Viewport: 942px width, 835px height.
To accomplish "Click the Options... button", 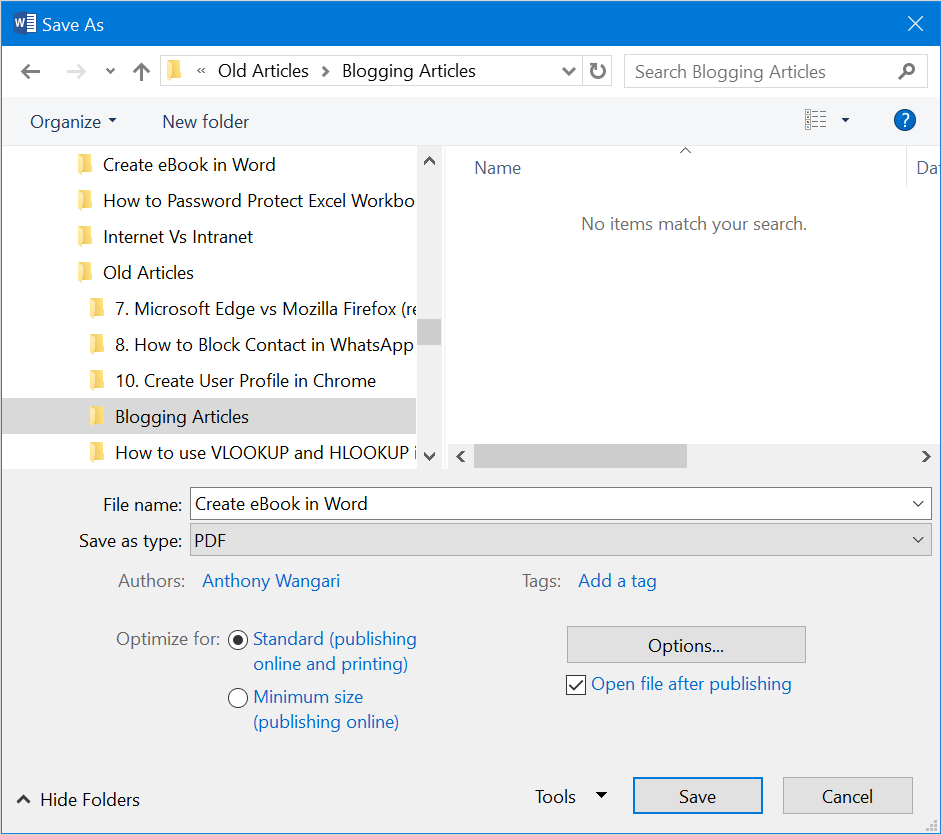I will coord(685,646).
